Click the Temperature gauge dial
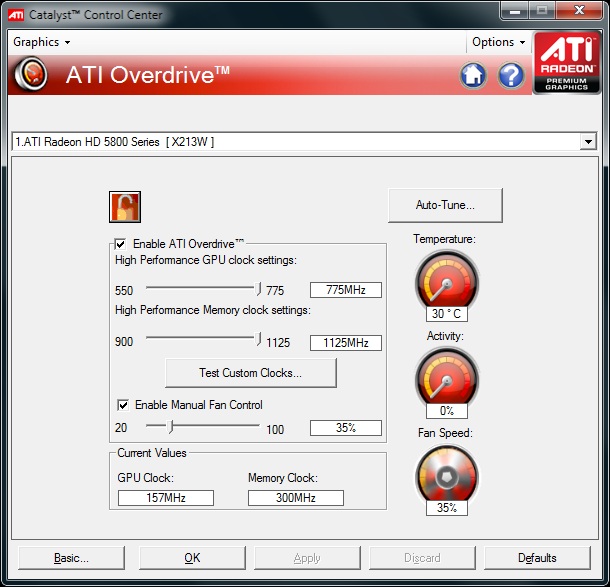The width and height of the screenshot is (610, 587). [x=447, y=282]
